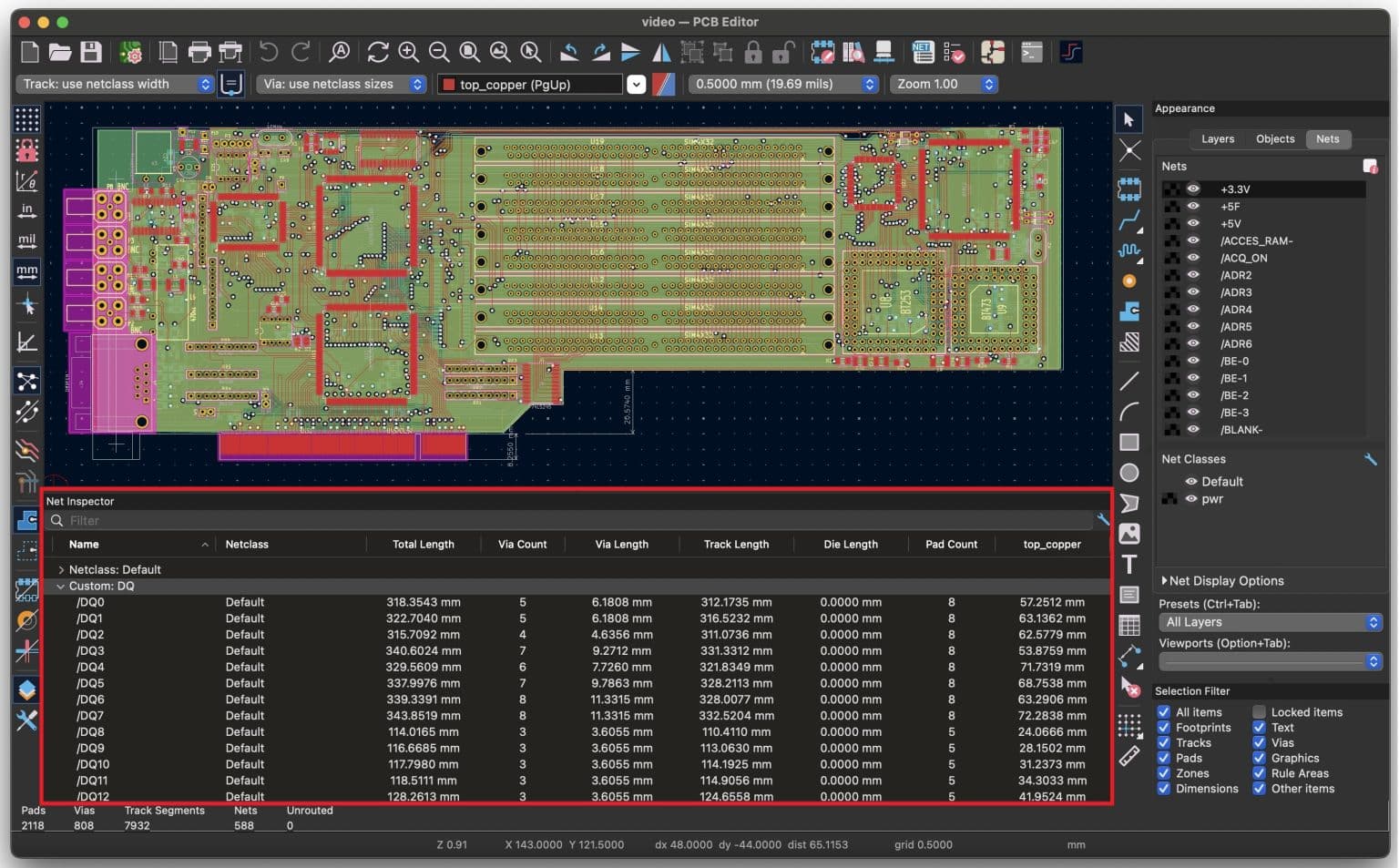Screen dimensions: 1399x868
Task: Select the Objects tab
Action: point(1274,138)
